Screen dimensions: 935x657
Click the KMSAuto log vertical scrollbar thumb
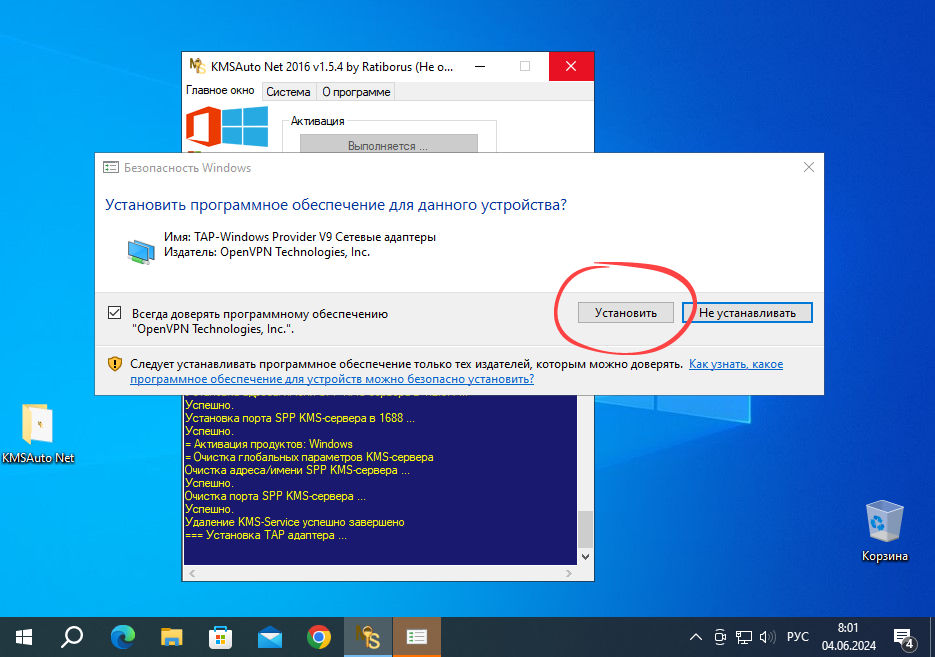586,529
